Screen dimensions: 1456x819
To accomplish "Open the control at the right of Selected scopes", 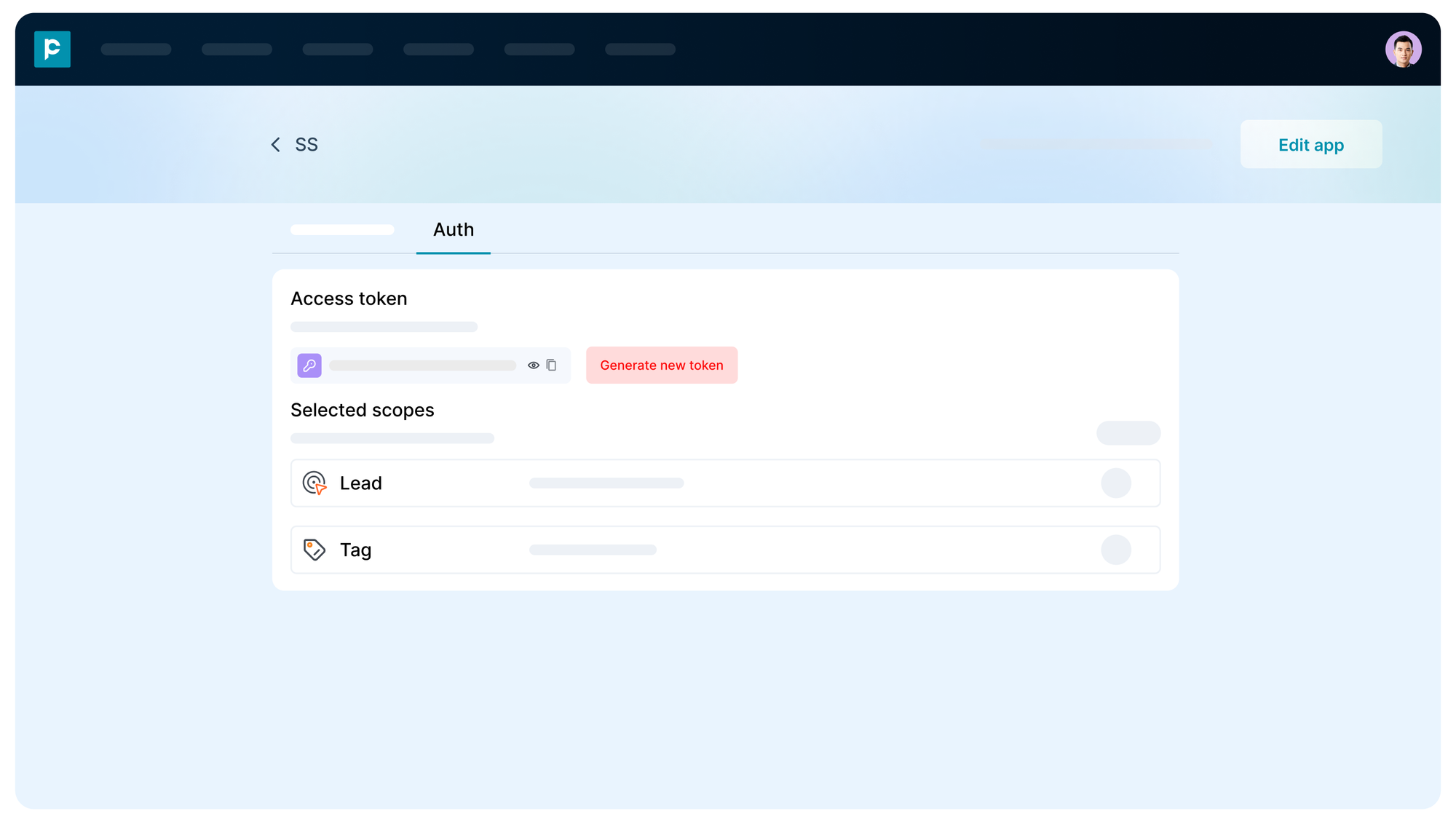I will pos(1128,432).
